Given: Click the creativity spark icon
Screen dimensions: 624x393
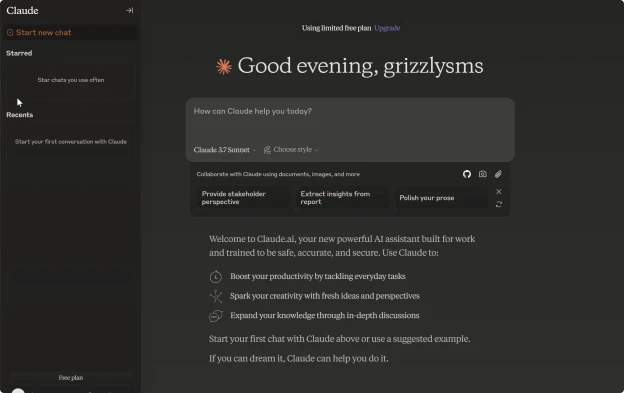Looking at the screenshot, I should pyautogui.click(x=215, y=296).
